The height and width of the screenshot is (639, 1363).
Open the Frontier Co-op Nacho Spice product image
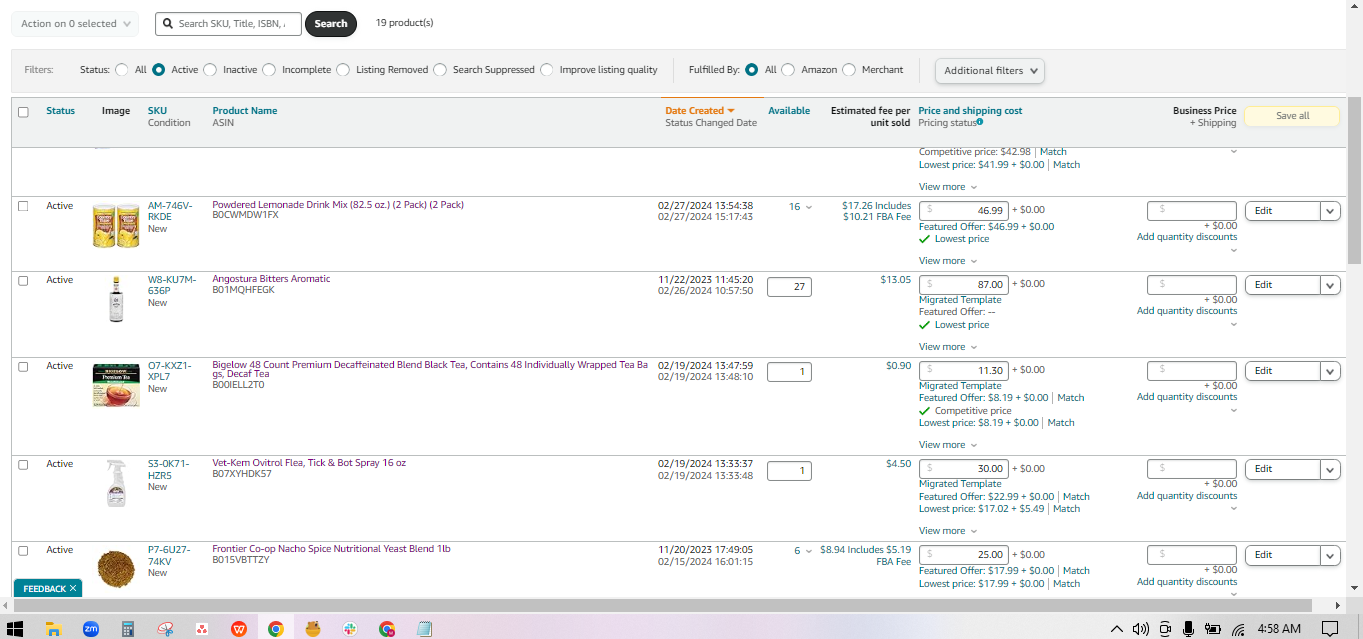pos(116,569)
